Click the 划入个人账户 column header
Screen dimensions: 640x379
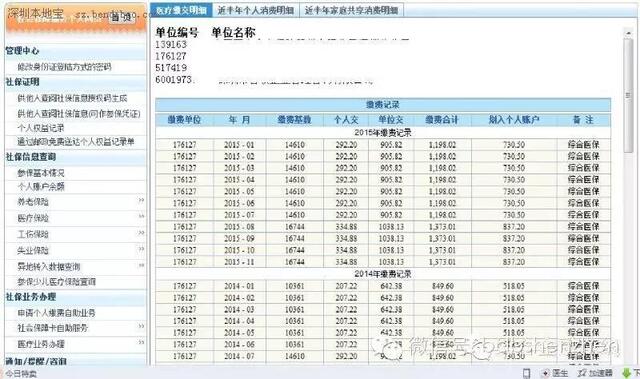pos(514,120)
